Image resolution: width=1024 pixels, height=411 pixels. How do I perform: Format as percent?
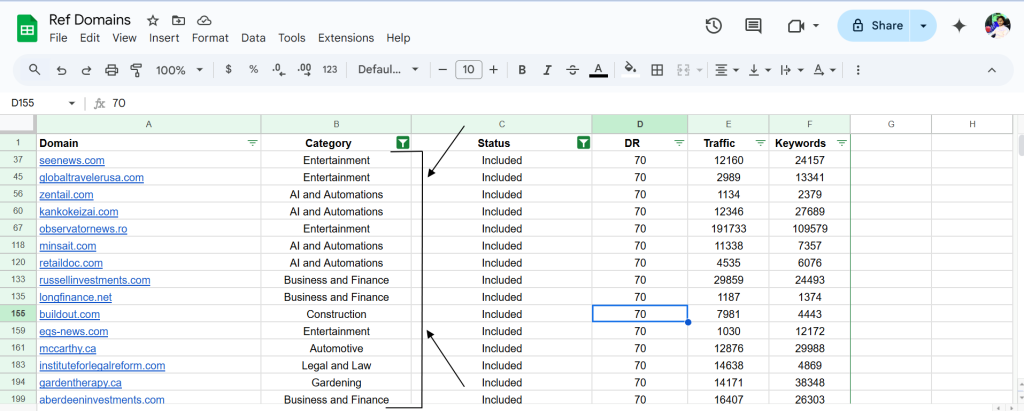coord(253,69)
